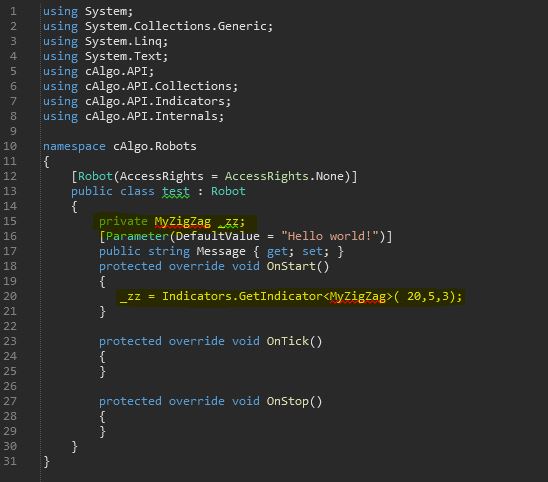Click the Parameter attribute on line 16

tap(137, 236)
